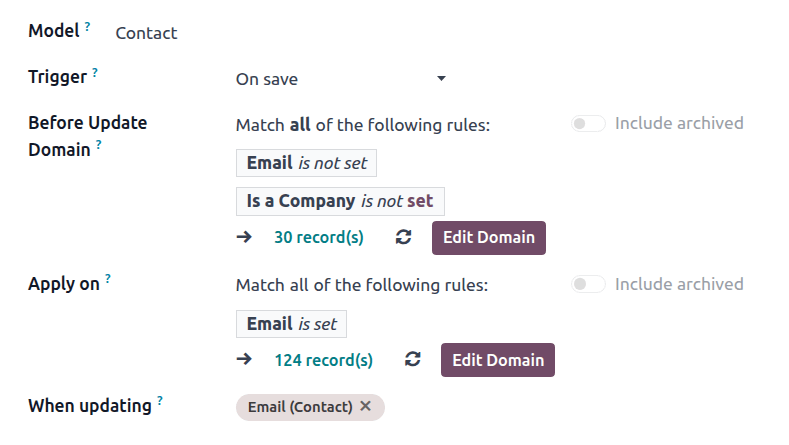
Task: Show help tooltip for Before Update Domain
Action: (99, 146)
